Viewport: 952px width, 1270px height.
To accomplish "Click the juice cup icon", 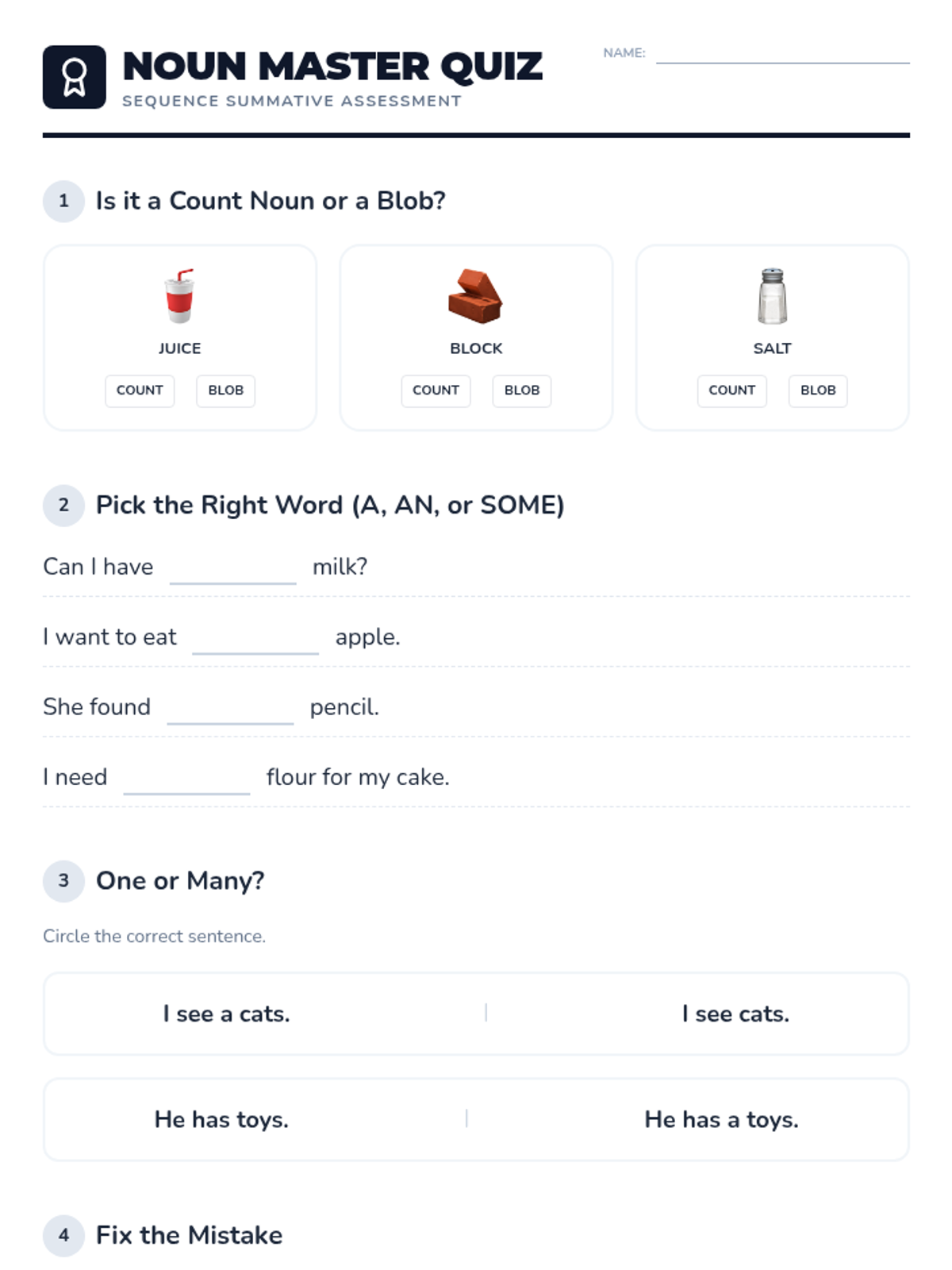I will pyautogui.click(x=179, y=296).
